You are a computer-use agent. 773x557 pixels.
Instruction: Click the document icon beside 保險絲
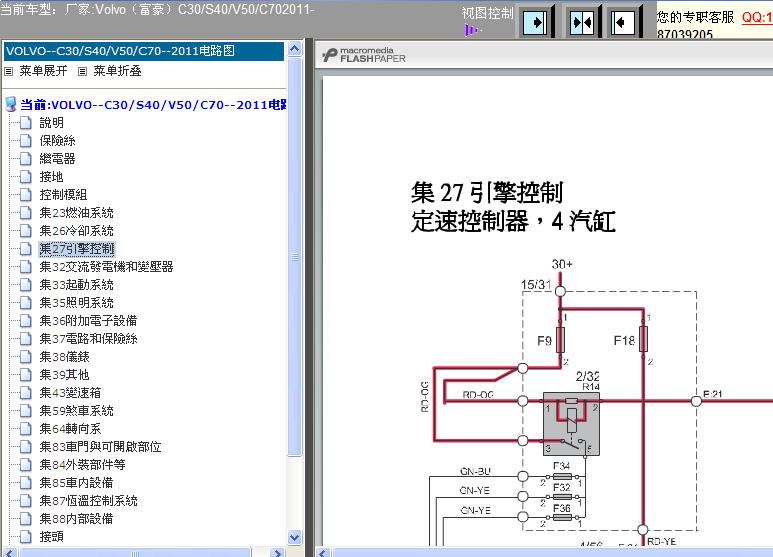point(26,141)
